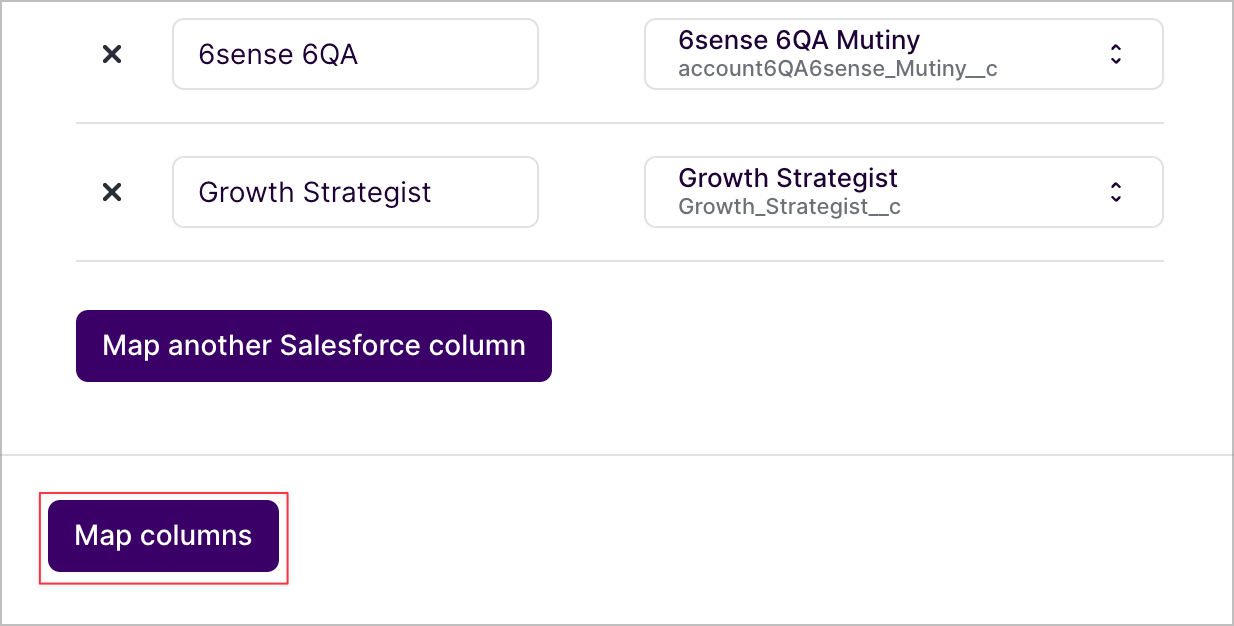The height and width of the screenshot is (626, 1234).
Task: Select the account6QA6sense_Mutiny__c API name text
Action: pyautogui.click(x=837, y=70)
